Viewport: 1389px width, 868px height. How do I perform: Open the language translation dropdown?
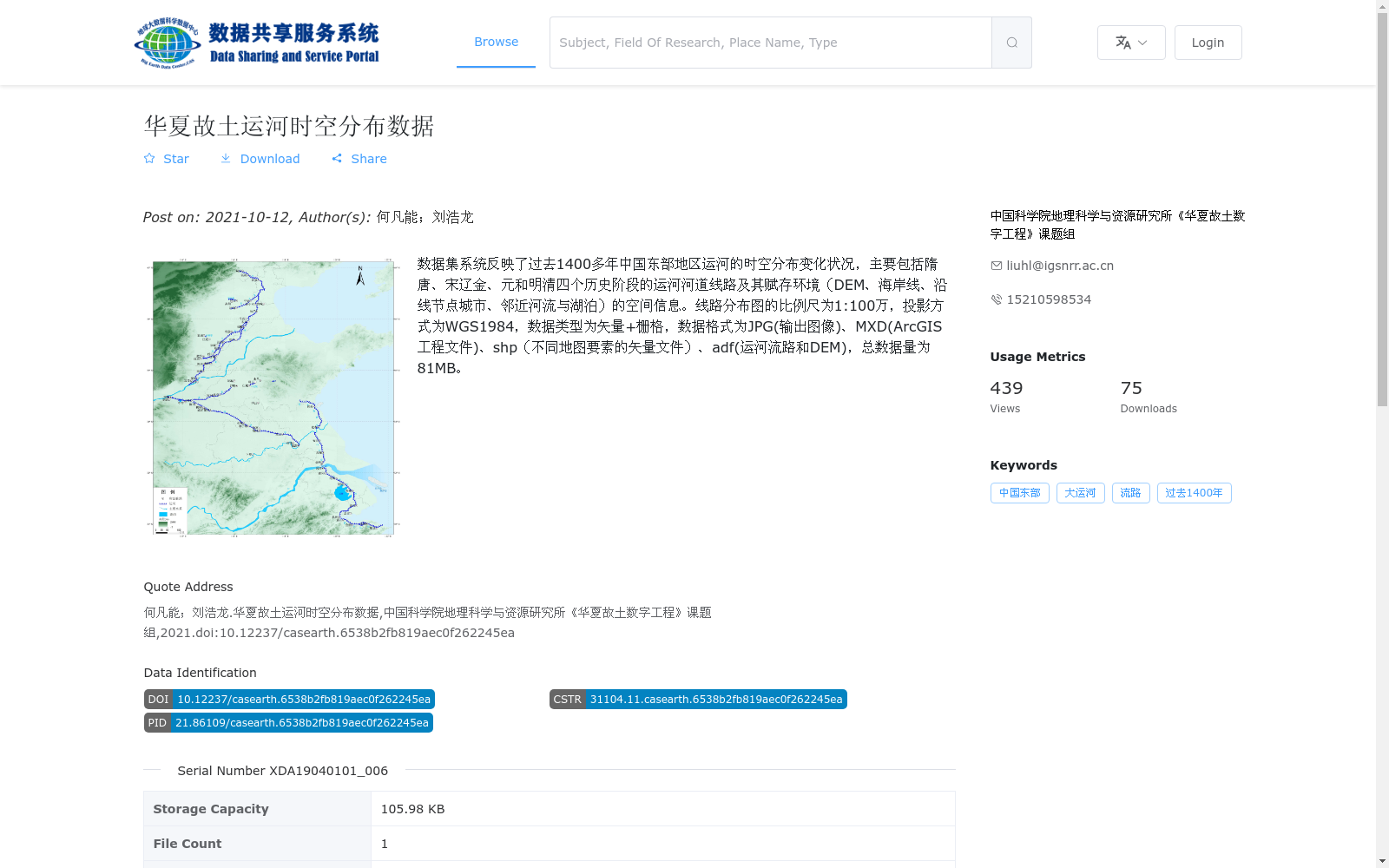1131,43
